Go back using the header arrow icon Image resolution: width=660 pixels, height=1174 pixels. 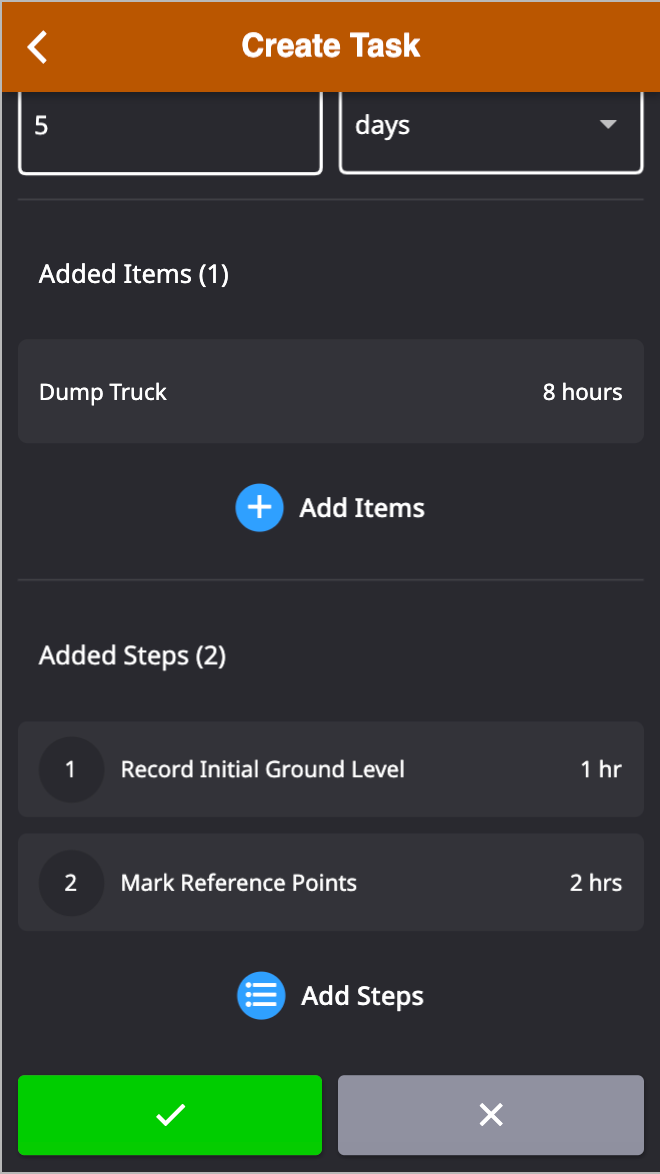(37, 46)
